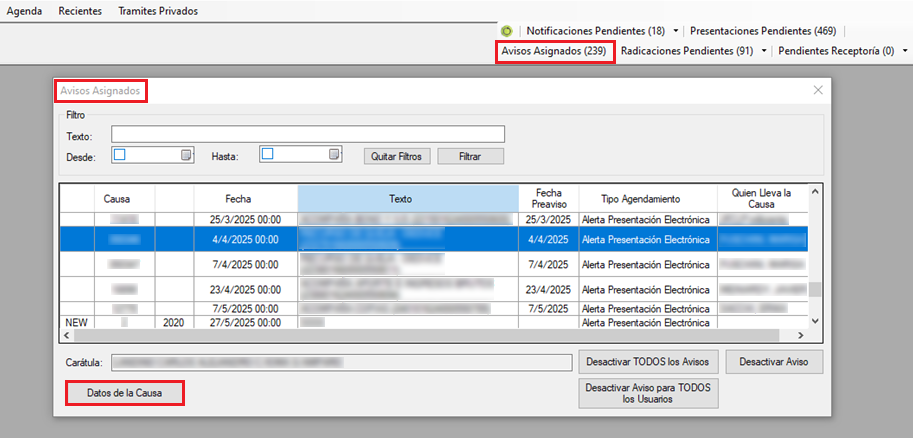
Task: Open Presentaciones Pendientes (469) list
Action: pos(765,31)
